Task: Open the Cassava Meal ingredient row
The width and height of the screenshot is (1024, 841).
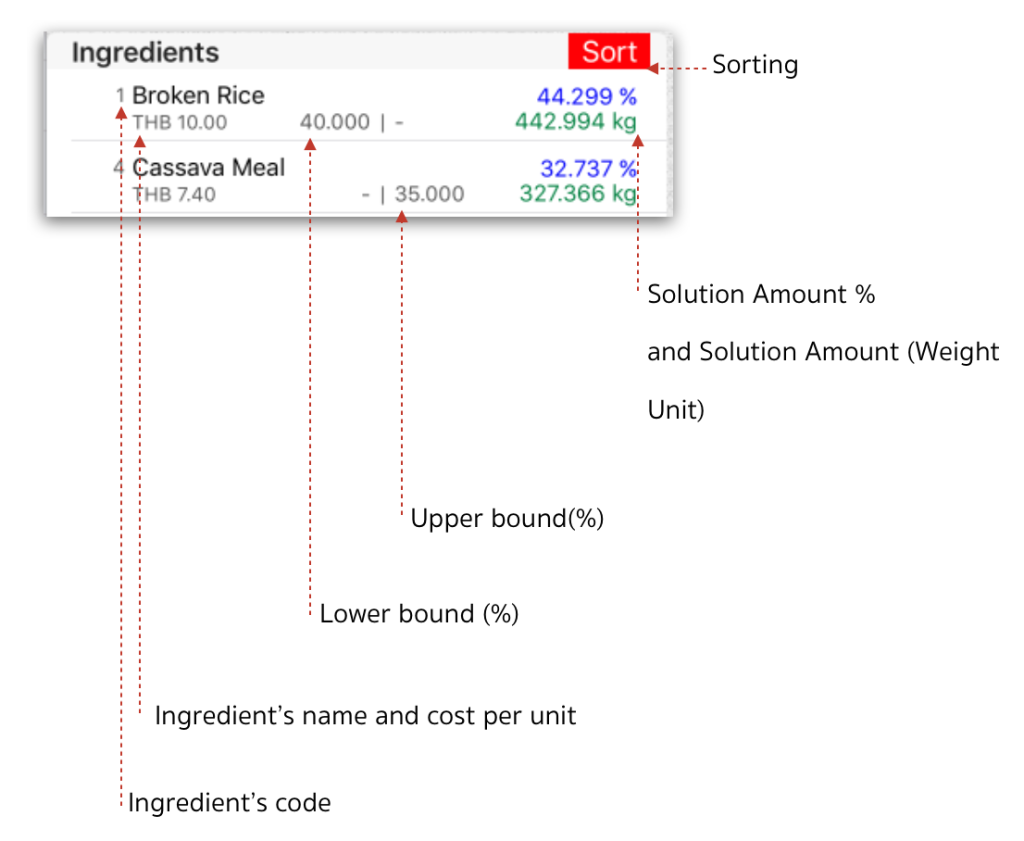Action: click(x=208, y=168)
